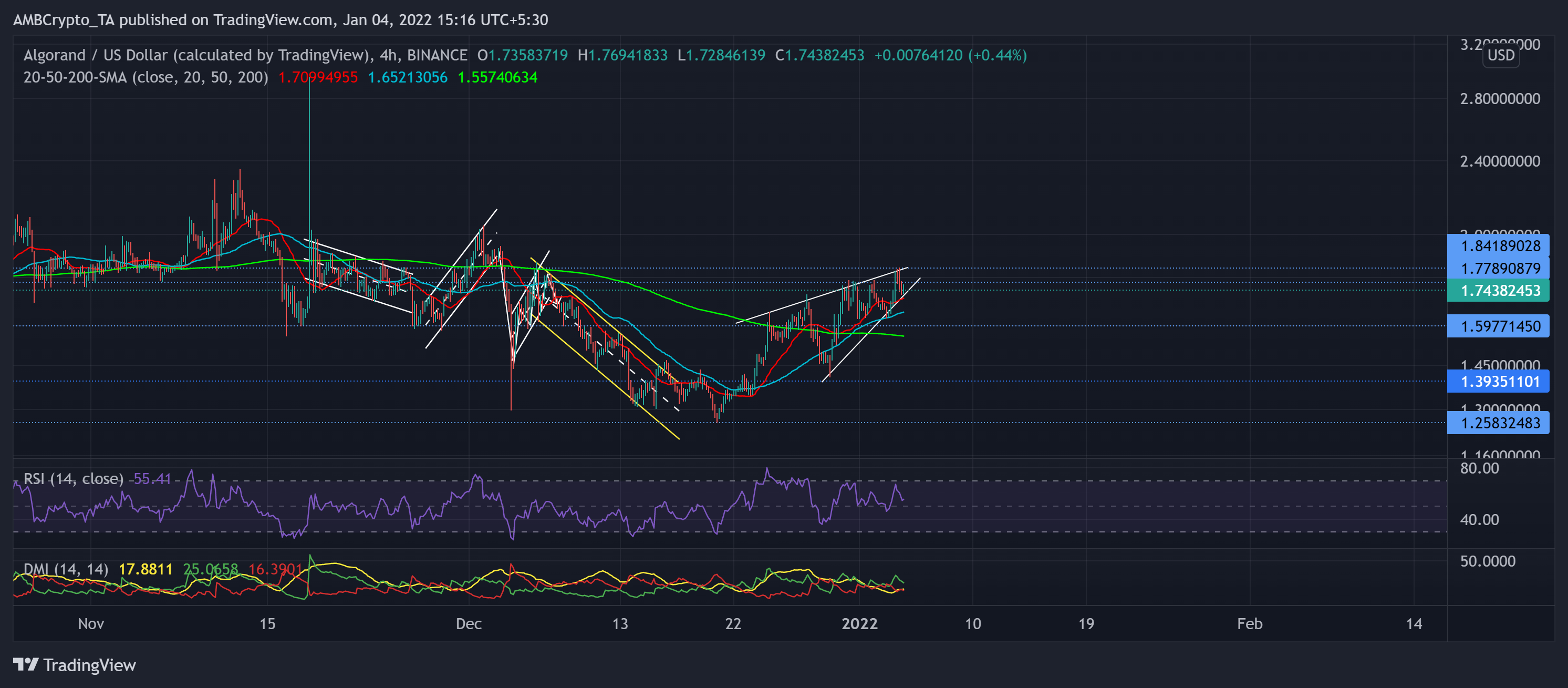This screenshot has height=688, width=1568.
Task: Click the RSI (14, close) indicator label
Action: (x=73, y=479)
